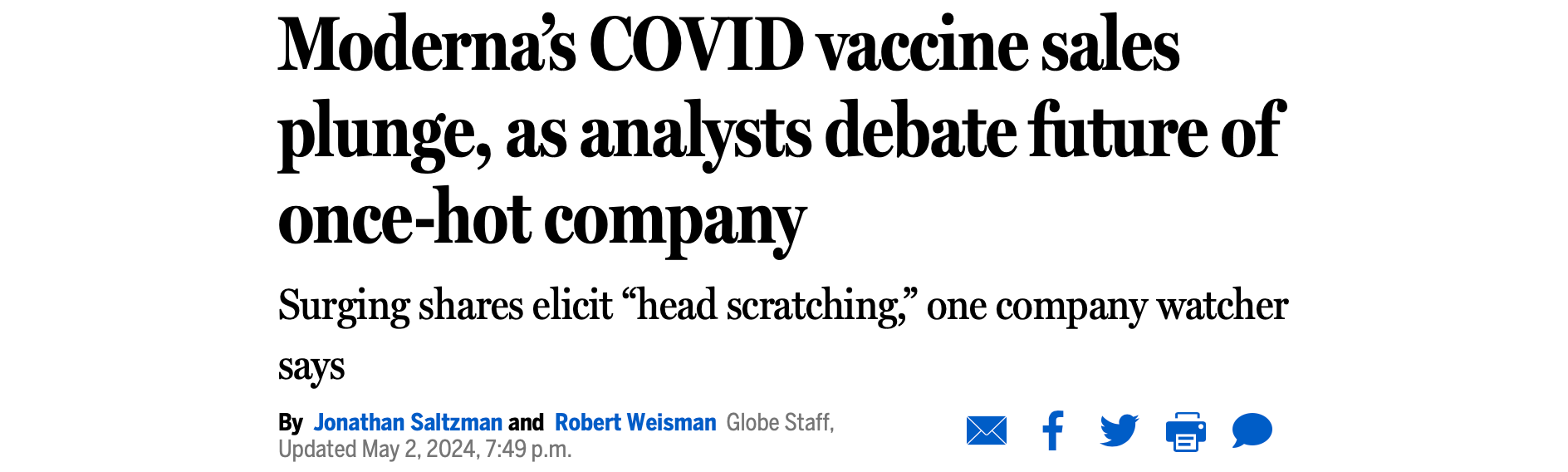Screen dimensions: 1568x472
Task: Open Jonathan Saltzman's author page
Action: [408, 423]
